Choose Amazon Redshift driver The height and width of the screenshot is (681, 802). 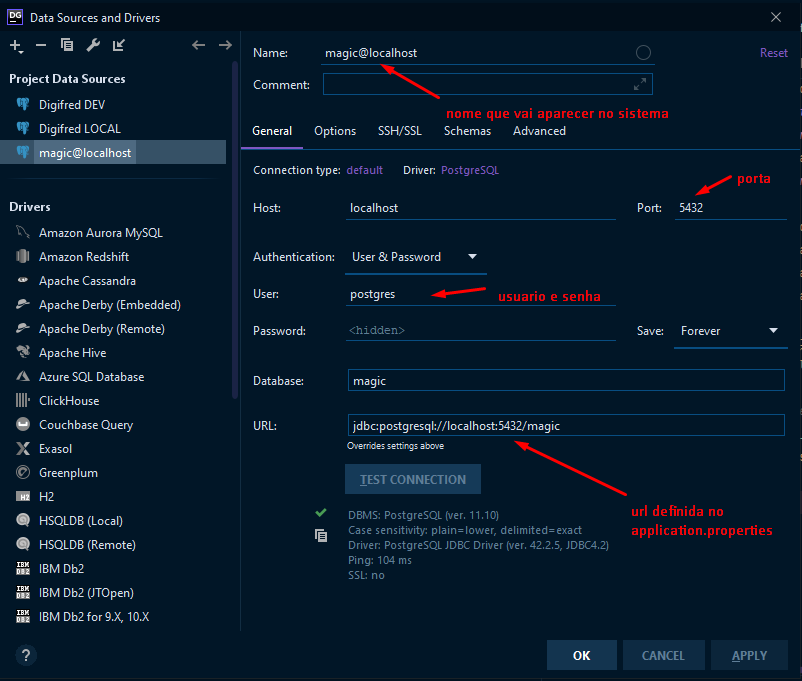point(113,257)
